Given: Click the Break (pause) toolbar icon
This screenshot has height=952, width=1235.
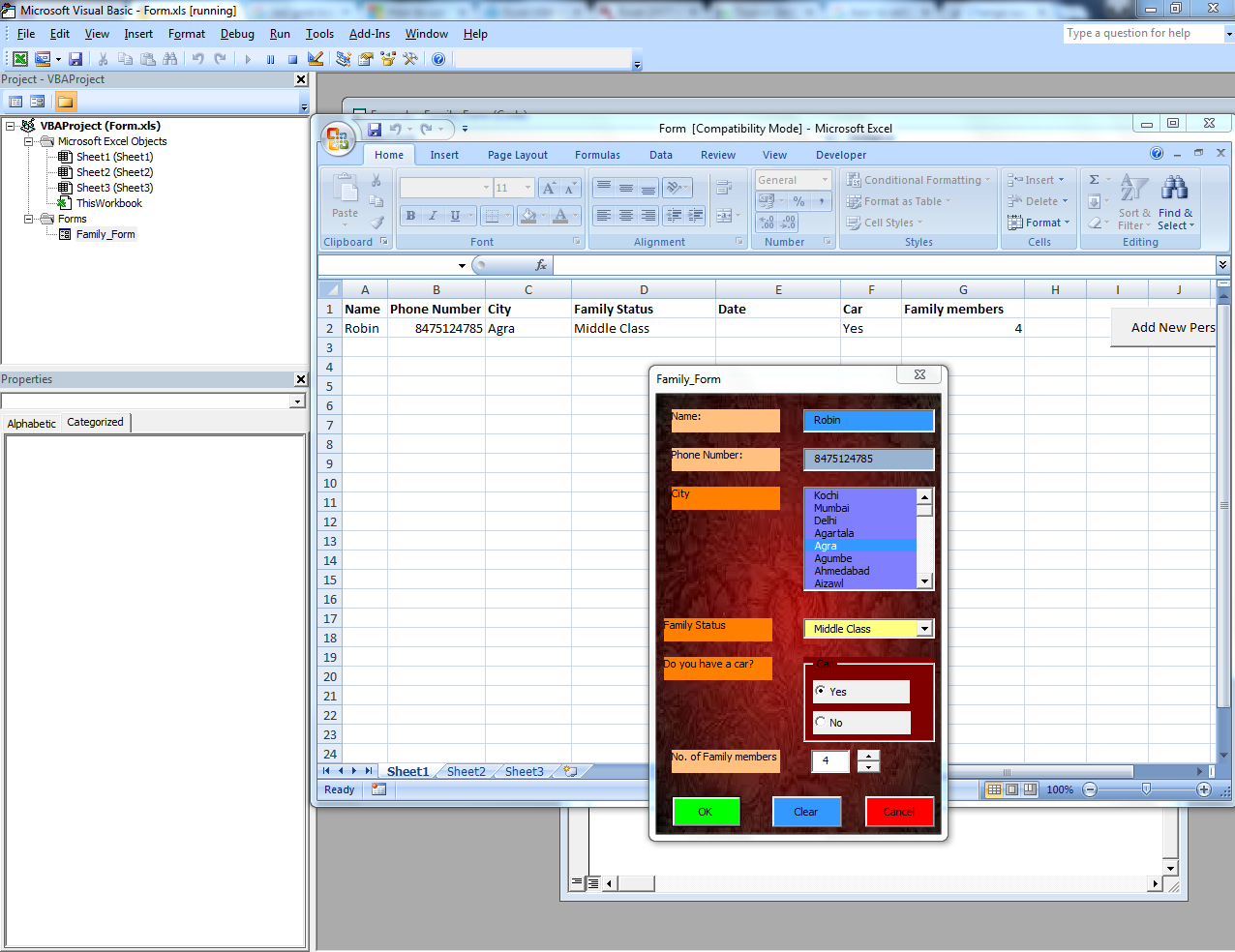Looking at the screenshot, I should tap(271, 59).
